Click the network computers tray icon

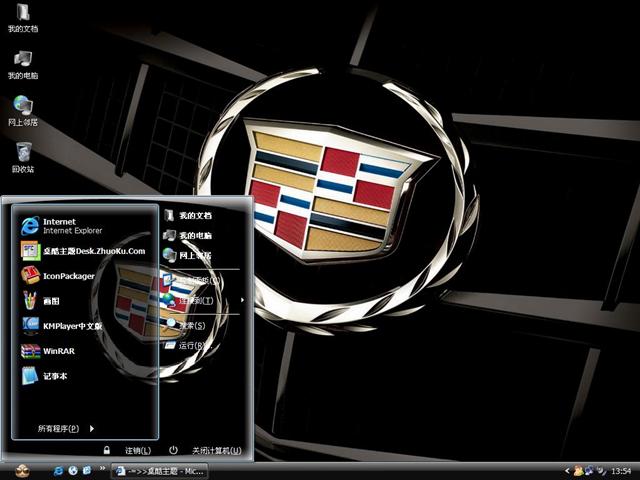[x=590, y=471]
